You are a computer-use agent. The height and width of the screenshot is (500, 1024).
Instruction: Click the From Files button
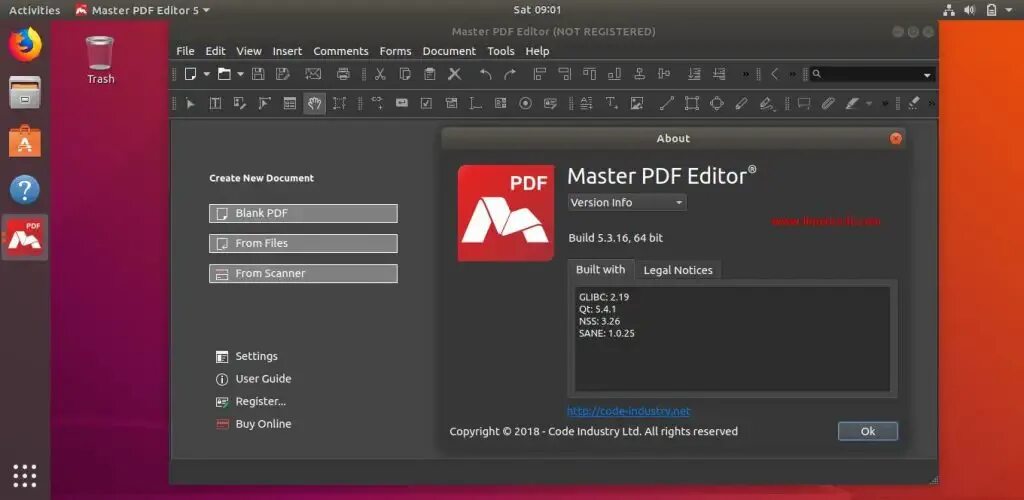coord(303,243)
